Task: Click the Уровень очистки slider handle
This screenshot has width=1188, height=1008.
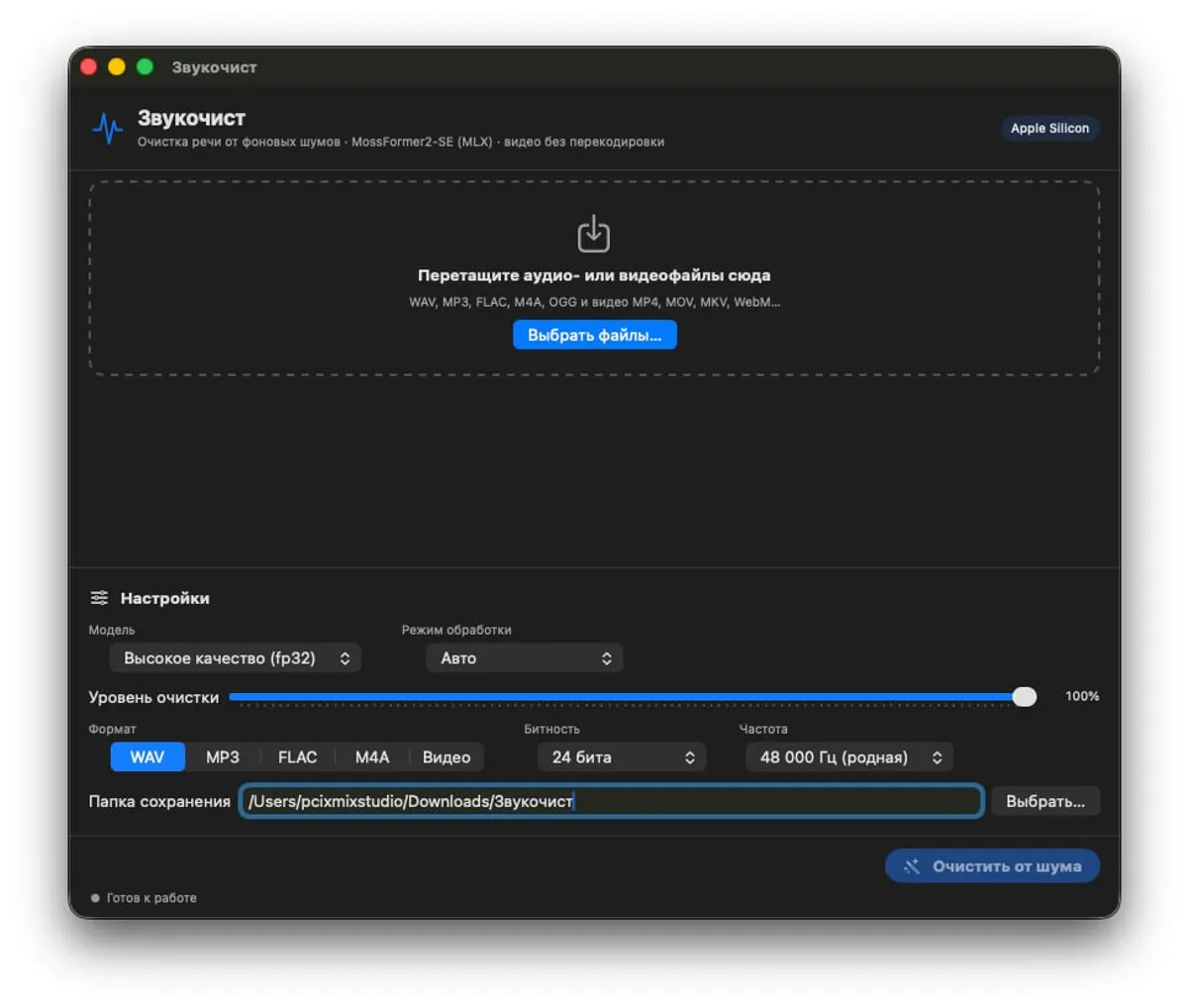Action: tap(1025, 697)
